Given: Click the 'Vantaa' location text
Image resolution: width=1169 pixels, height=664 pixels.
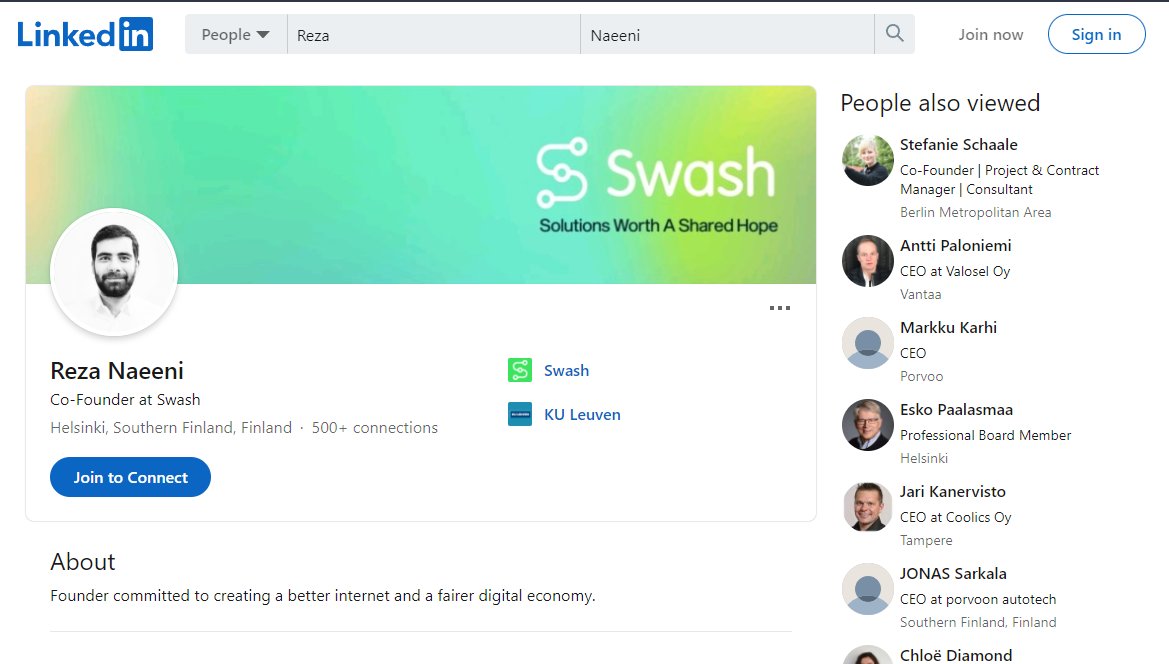Looking at the screenshot, I should click(921, 294).
